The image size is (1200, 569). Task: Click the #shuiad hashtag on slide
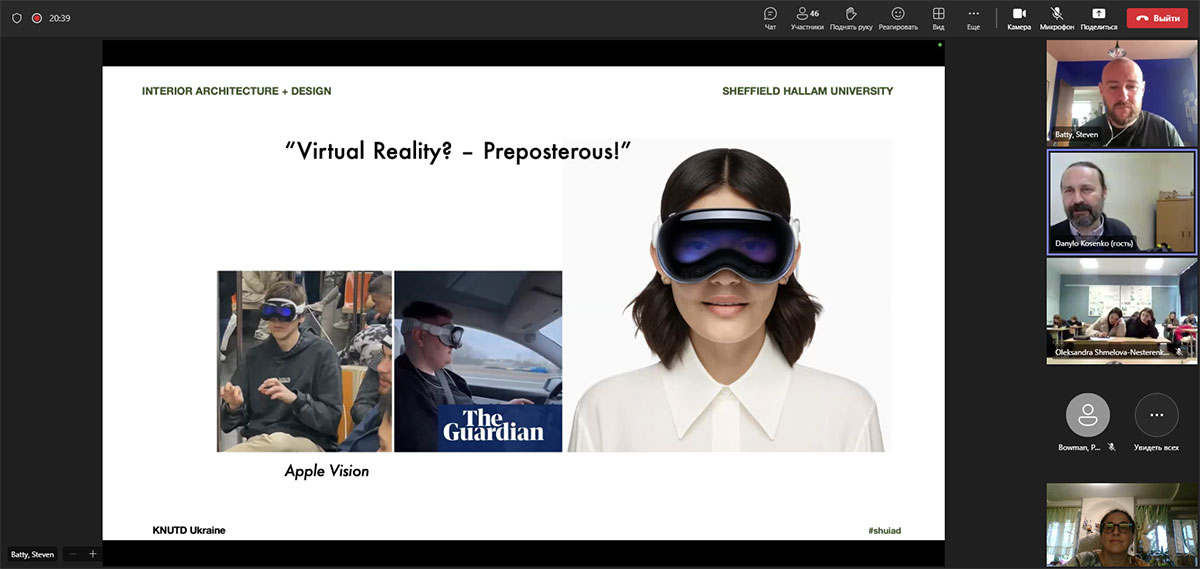tap(885, 530)
